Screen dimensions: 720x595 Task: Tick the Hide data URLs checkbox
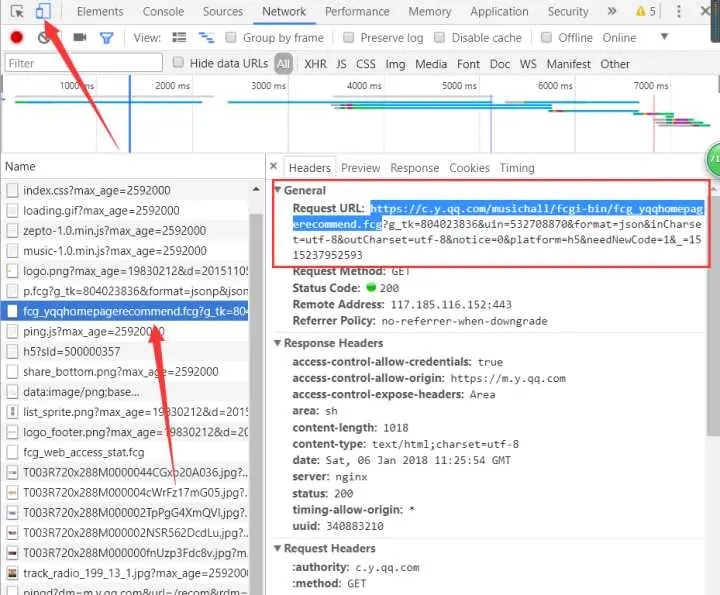(x=178, y=62)
